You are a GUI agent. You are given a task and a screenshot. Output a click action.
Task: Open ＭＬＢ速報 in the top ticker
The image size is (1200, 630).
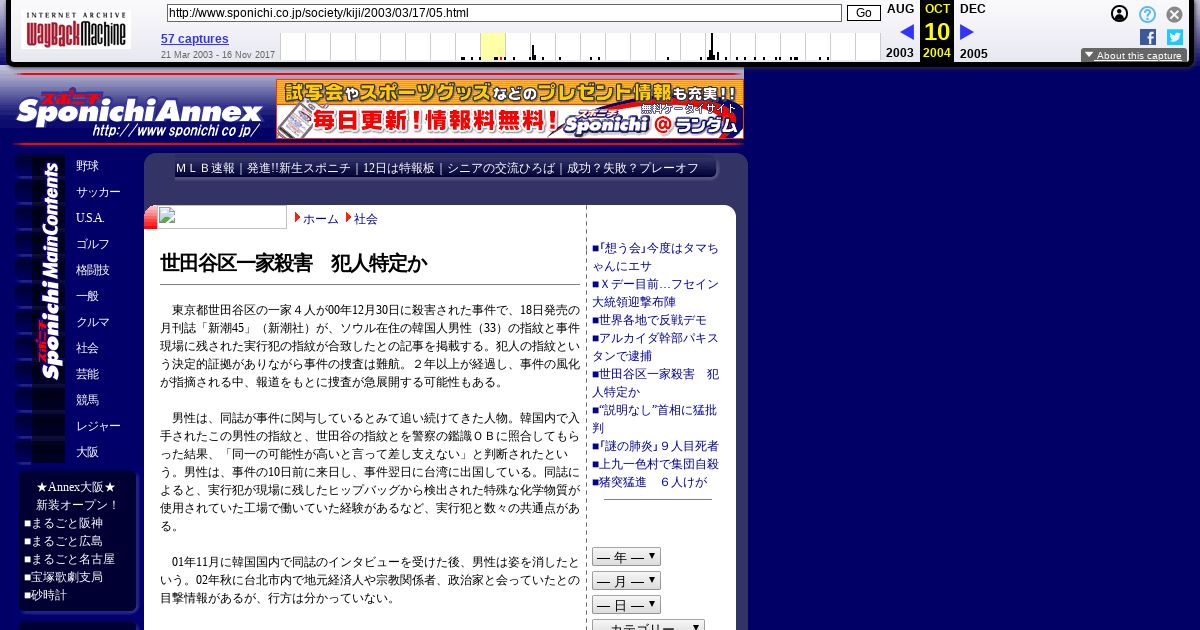tap(205, 168)
